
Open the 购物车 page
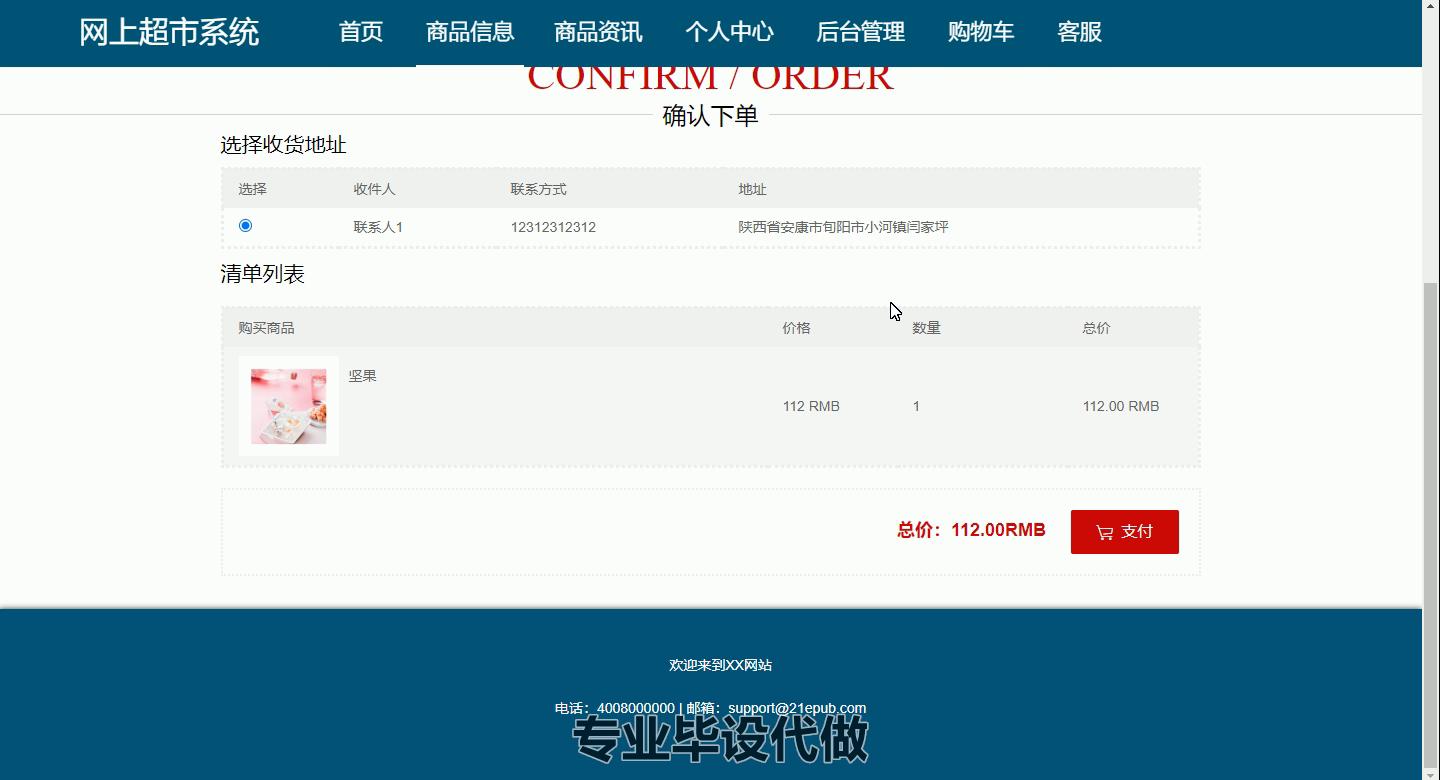[x=980, y=32]
